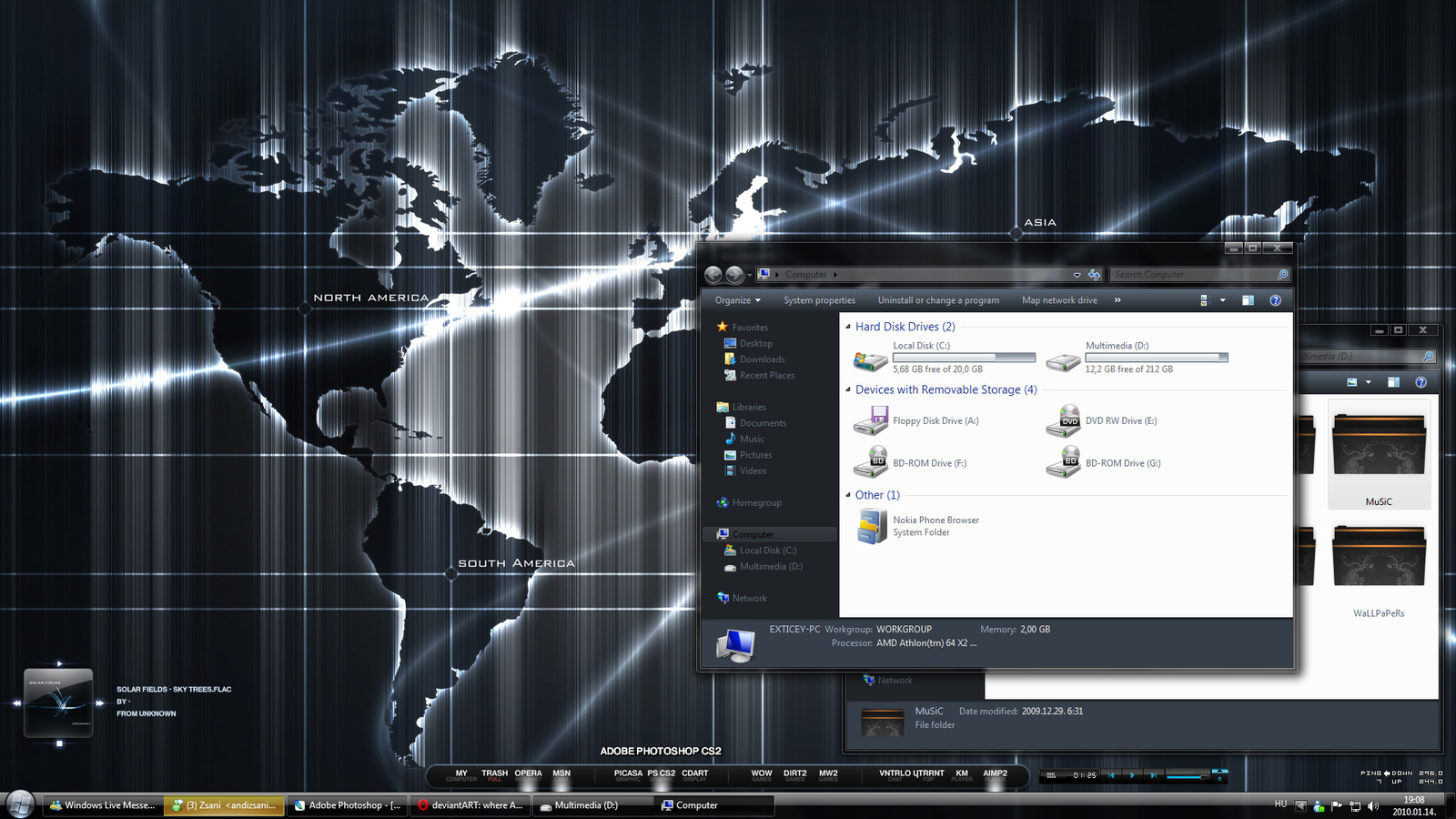
Task: Click System properties in toolbar
Action: pos(820,300)
